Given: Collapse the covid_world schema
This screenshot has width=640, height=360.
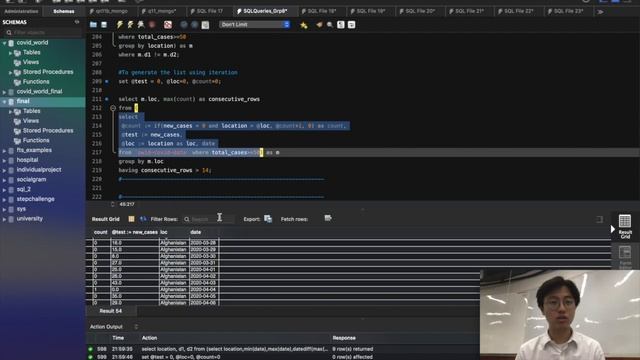Looking at the screenshot, I should click(4, 43).
